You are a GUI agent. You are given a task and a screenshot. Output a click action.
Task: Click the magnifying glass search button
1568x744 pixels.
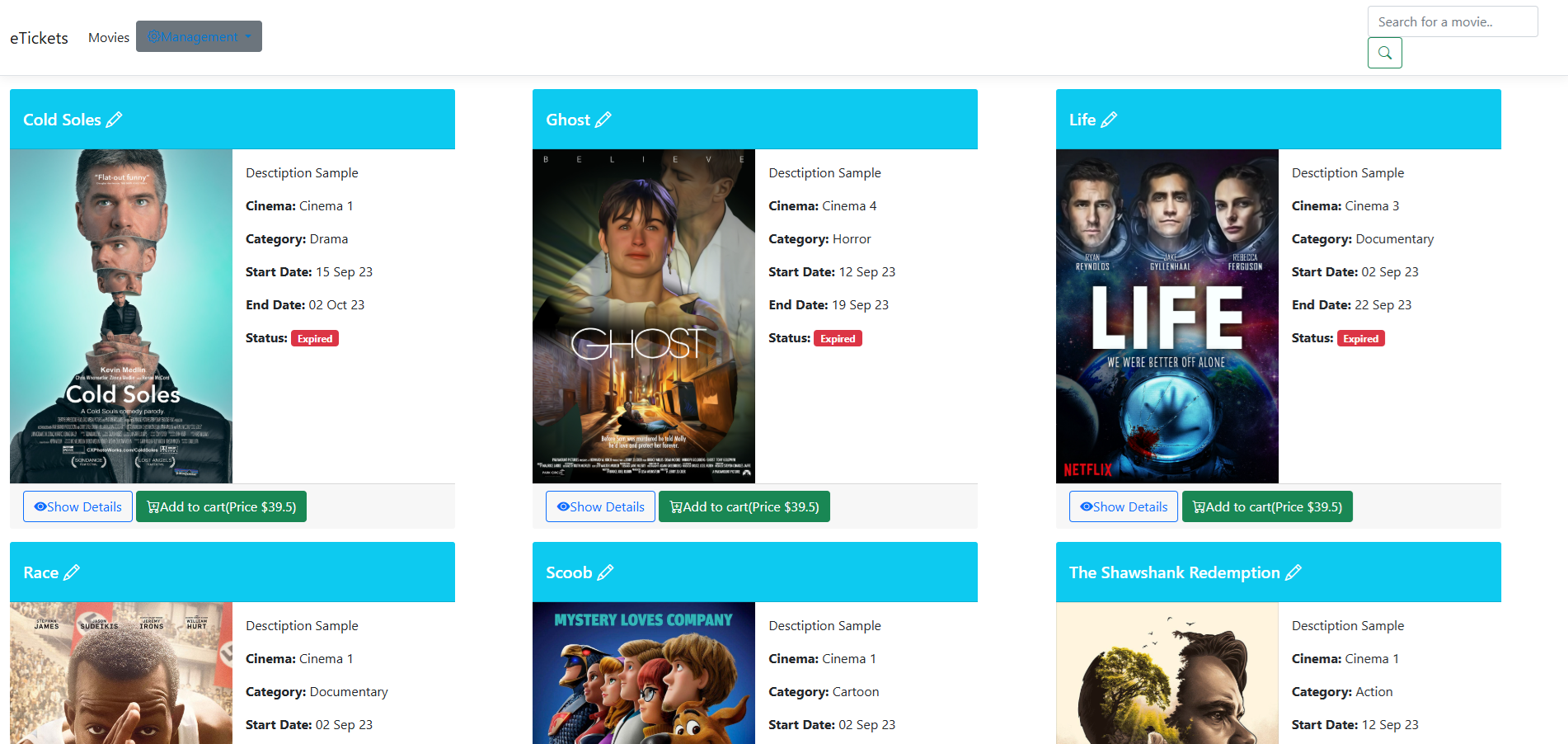[x=1385, y=53]
